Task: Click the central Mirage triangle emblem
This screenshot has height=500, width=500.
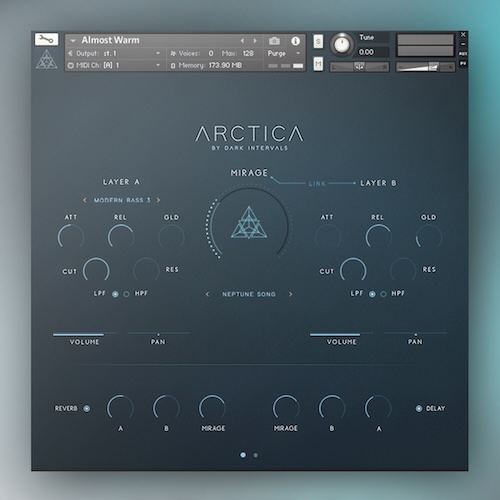Action: pos(249,223)
